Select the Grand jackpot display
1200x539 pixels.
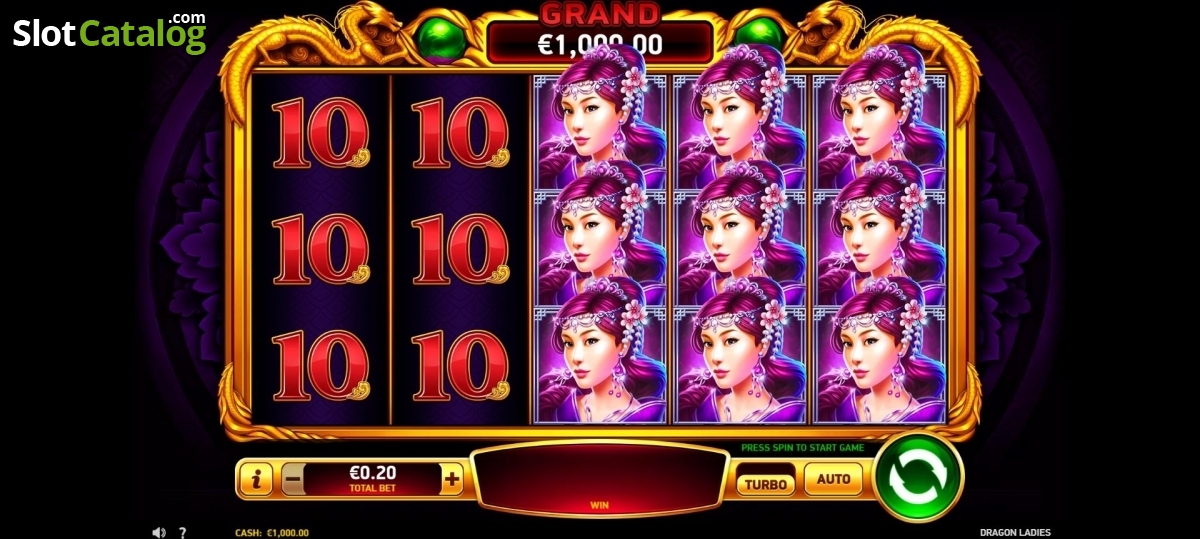click(600, 32)
